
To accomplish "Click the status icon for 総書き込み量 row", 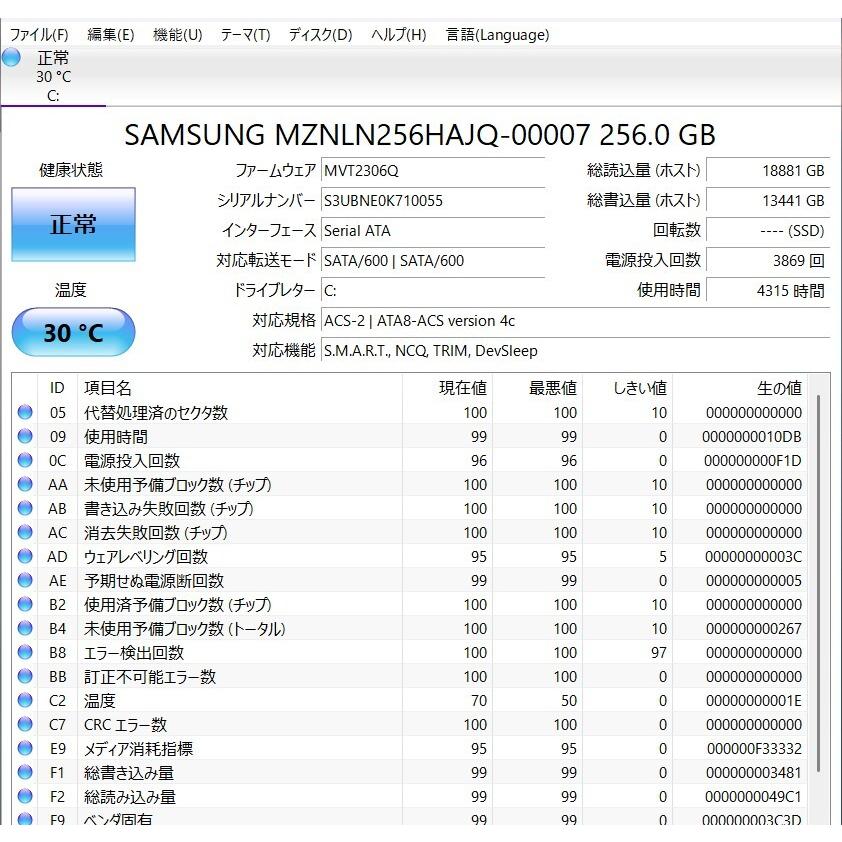I will click(x=25, y=773).
